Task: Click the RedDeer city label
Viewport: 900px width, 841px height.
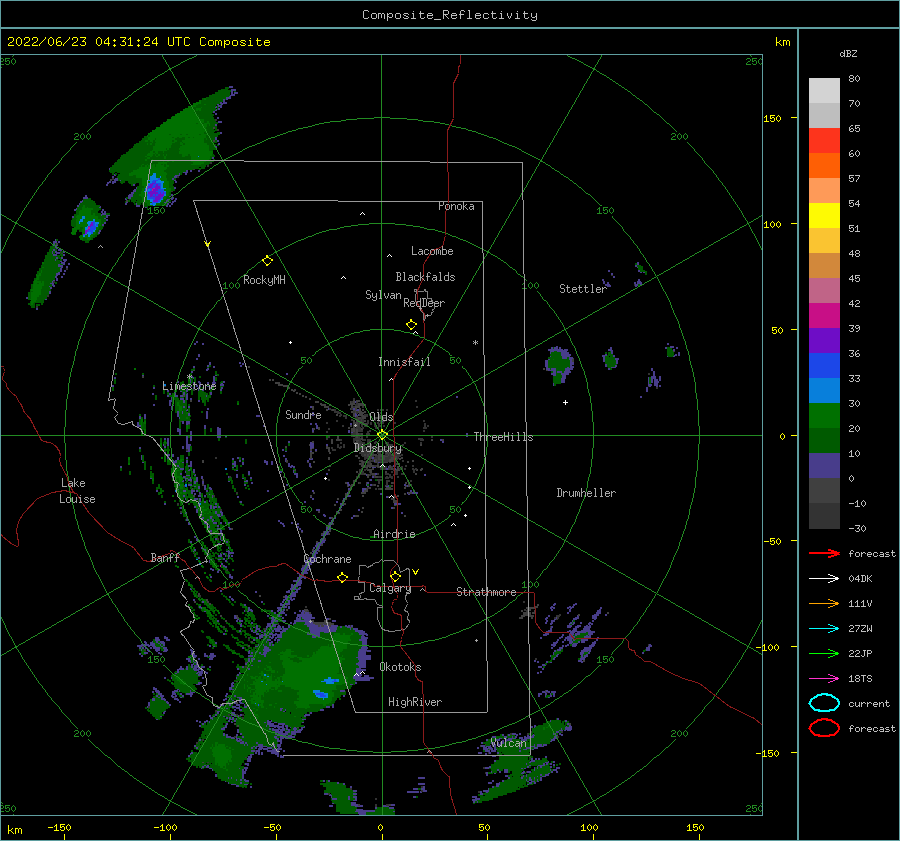Action: point(424,303)
